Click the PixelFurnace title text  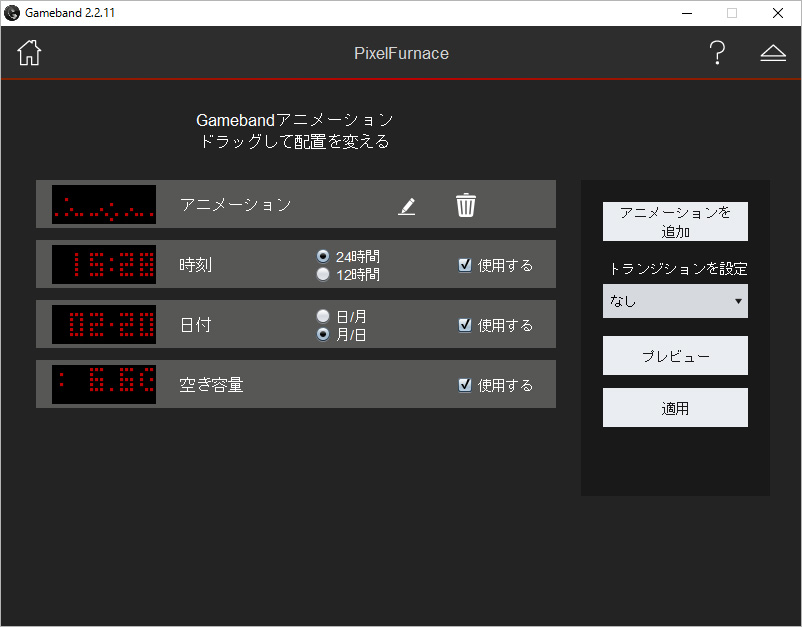click(x=402, y=53)
